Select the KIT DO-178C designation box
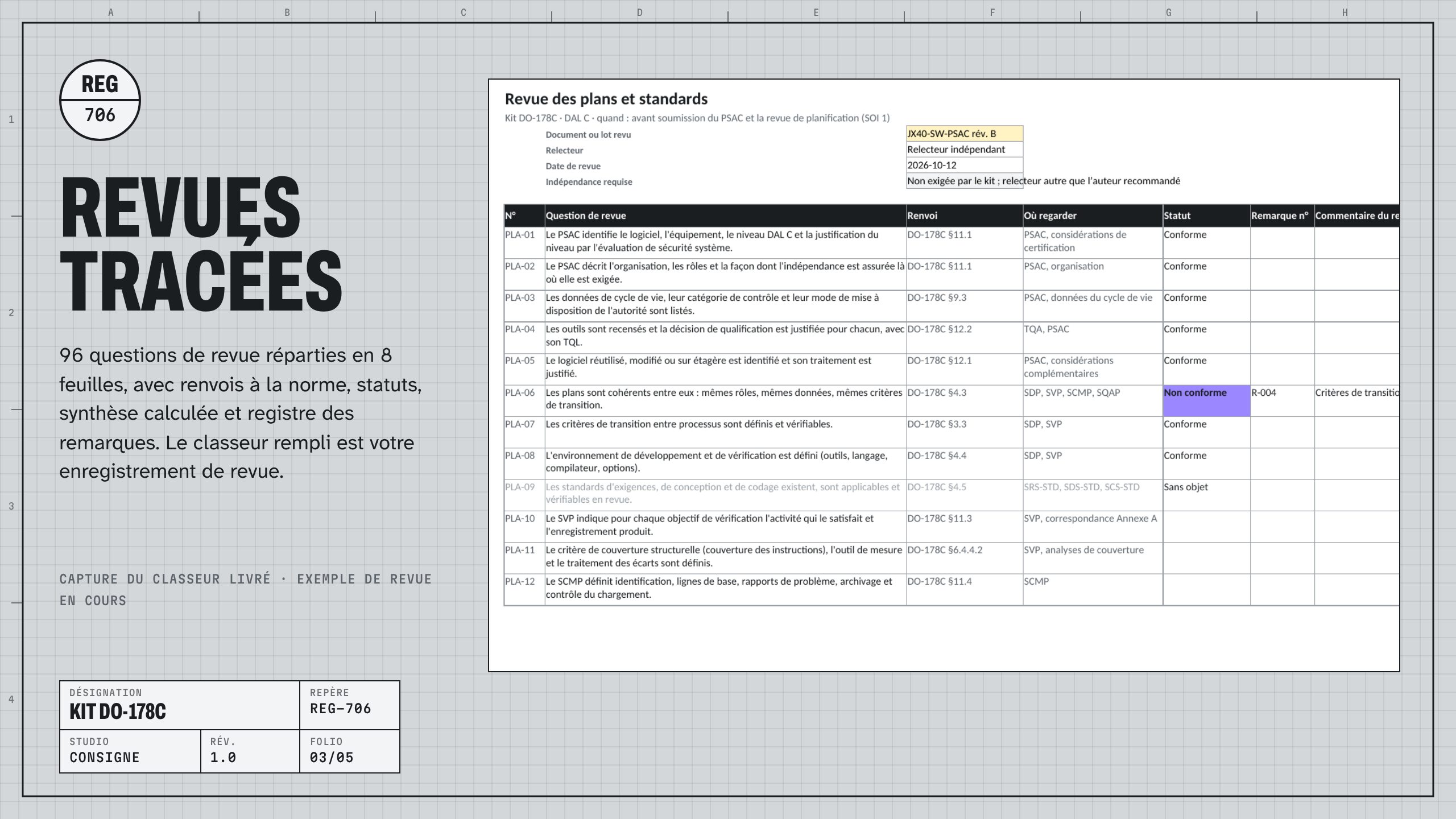Image resolution: width=1456 pixels, height=819 pixels. click(179, 705)
